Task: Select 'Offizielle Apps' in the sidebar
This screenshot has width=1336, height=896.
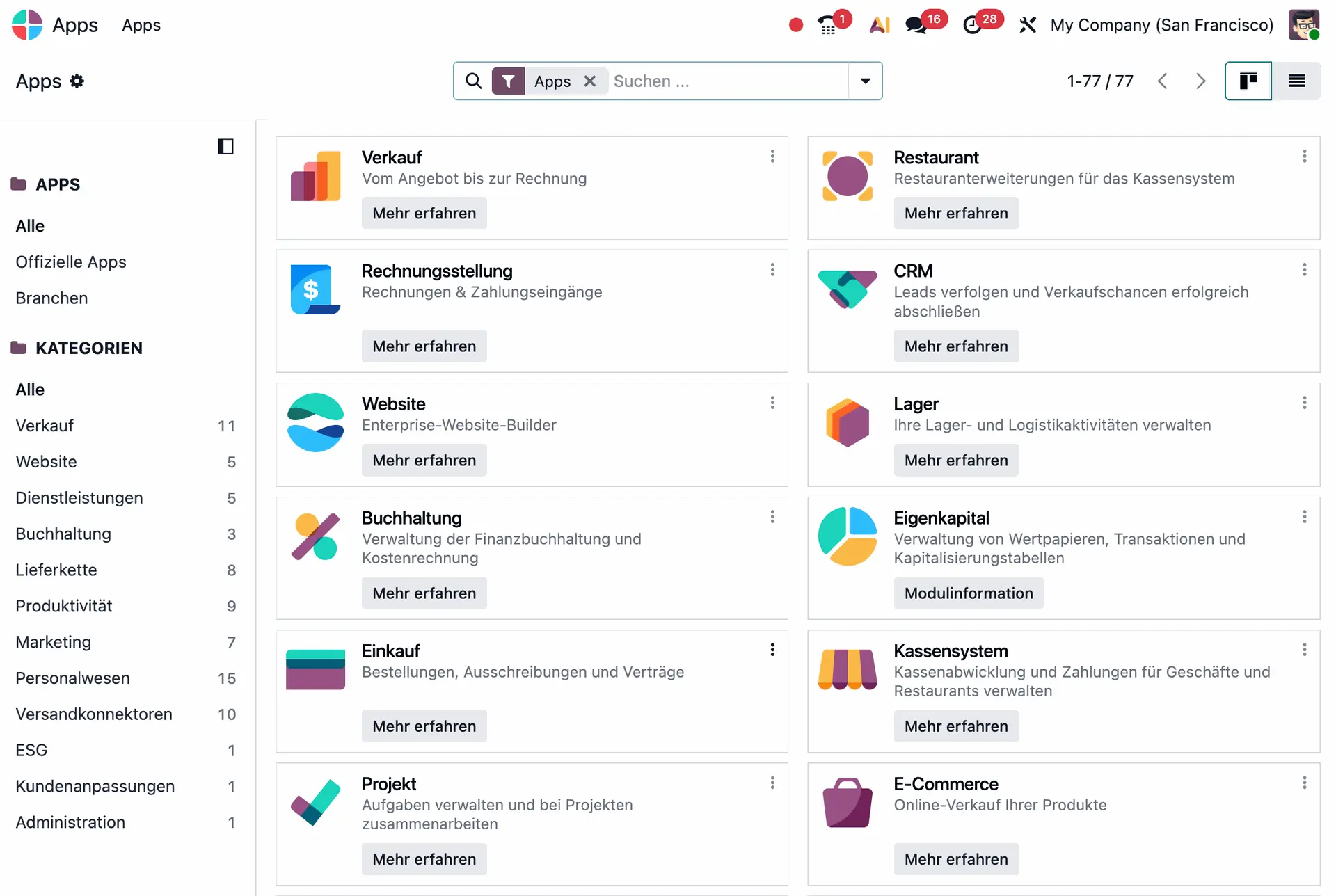Action: [70, 262]
